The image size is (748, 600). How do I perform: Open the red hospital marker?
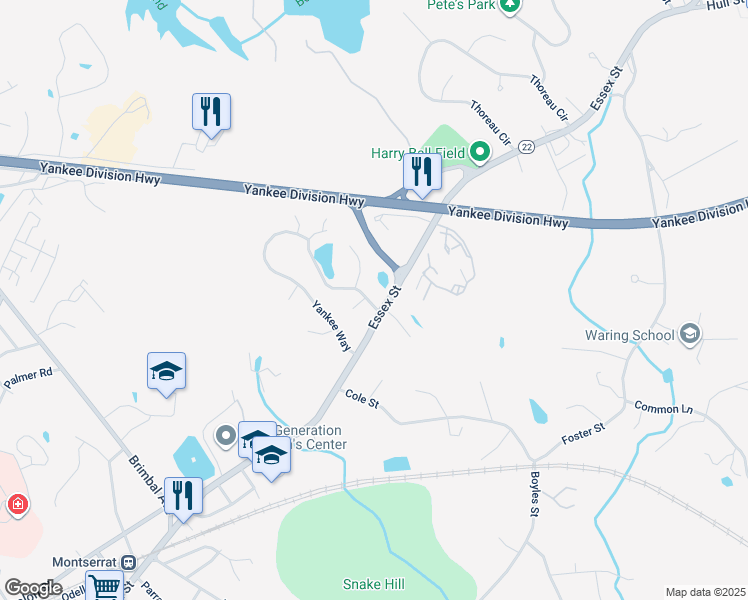18,505
